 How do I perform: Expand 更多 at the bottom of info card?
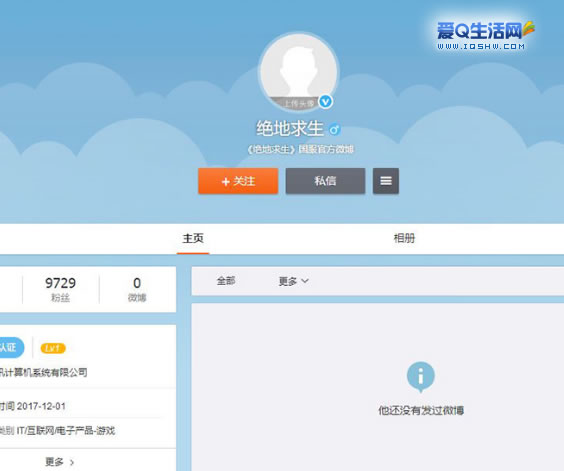[60, 462]
